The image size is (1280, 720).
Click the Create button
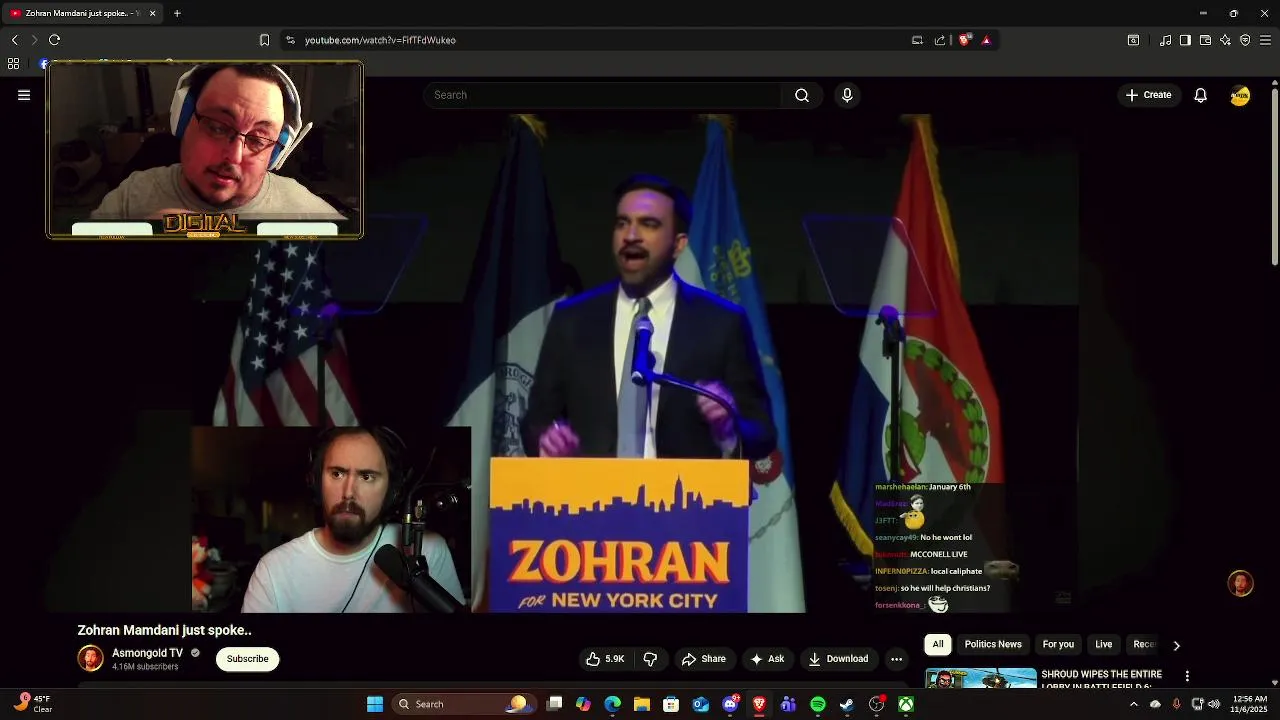pyautogui.click(x=1148, y=95)
